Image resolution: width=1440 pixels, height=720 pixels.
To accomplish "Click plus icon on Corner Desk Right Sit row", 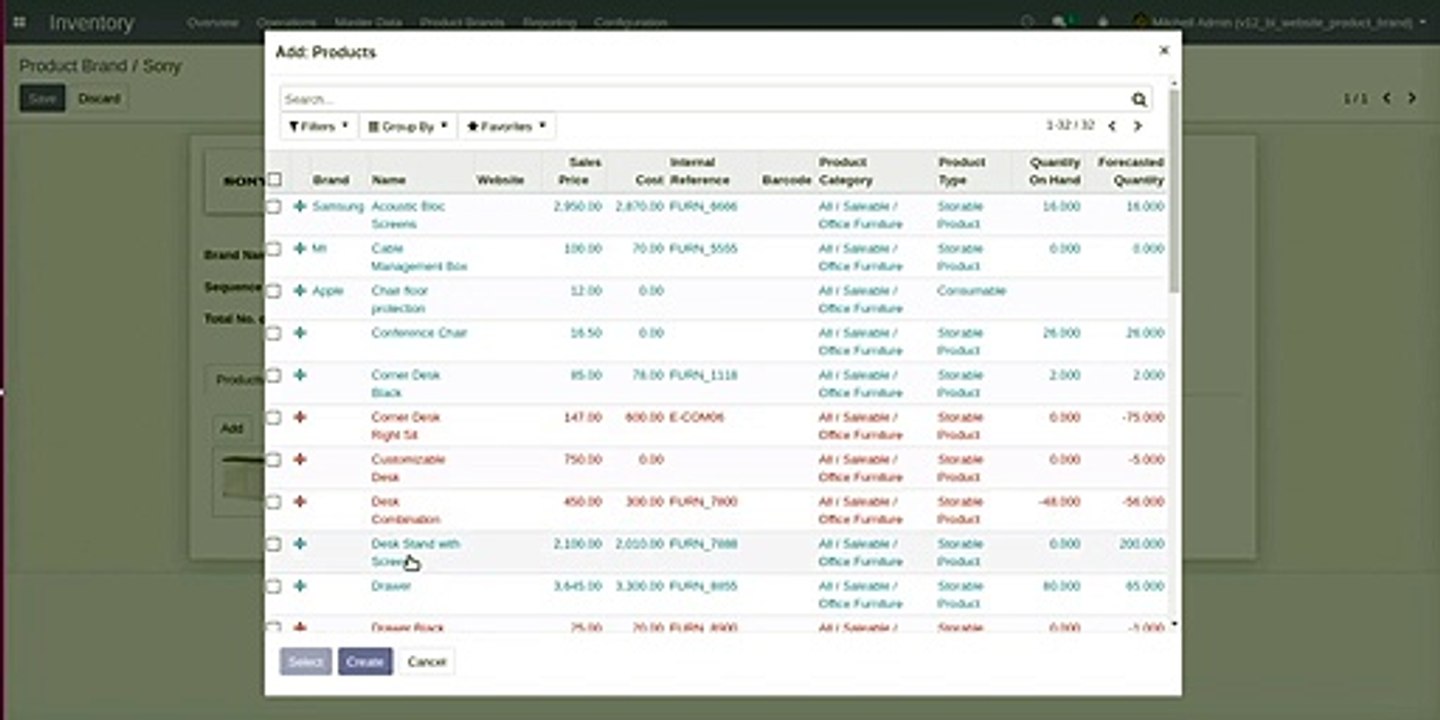I will [300, 417].
